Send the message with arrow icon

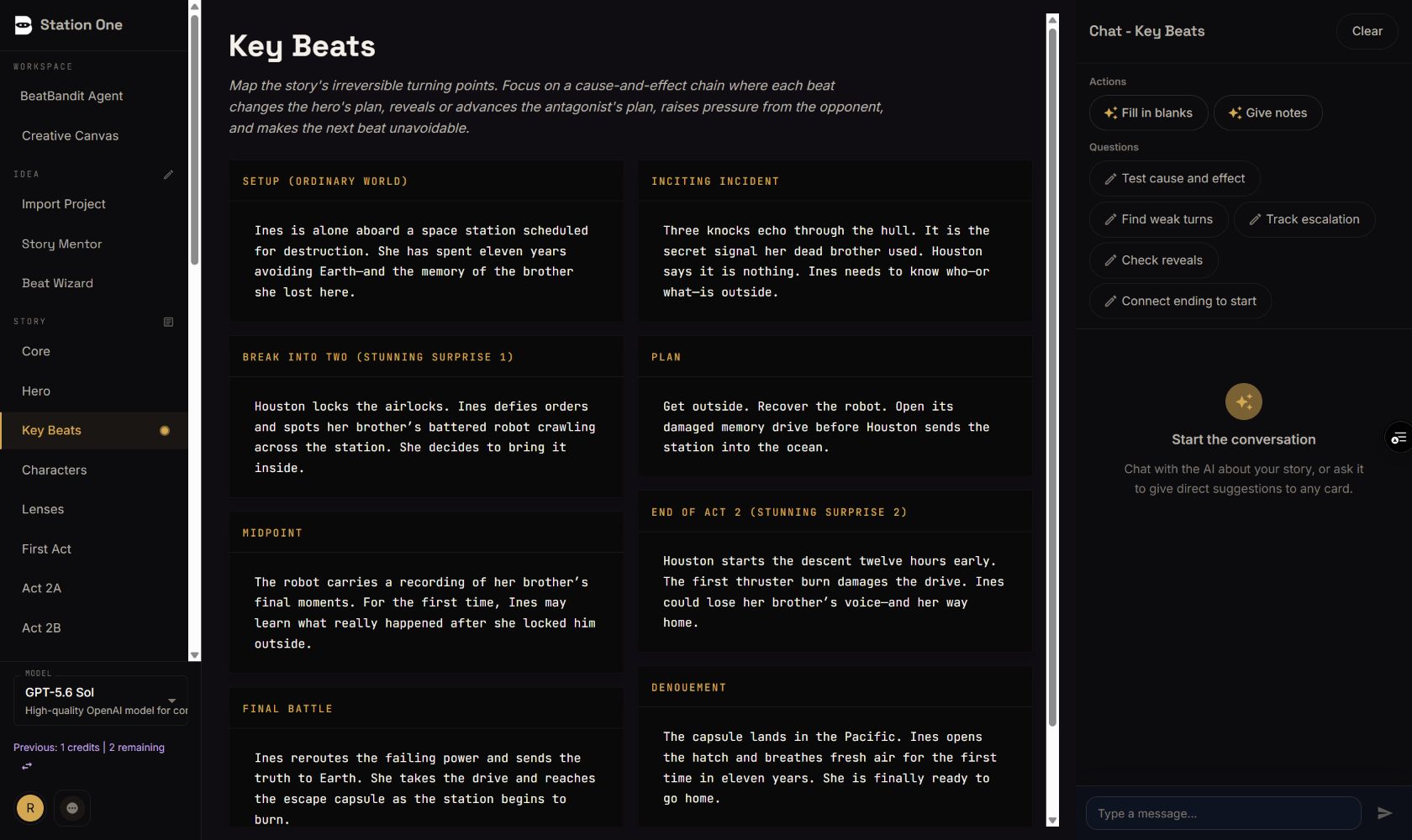1384,813
